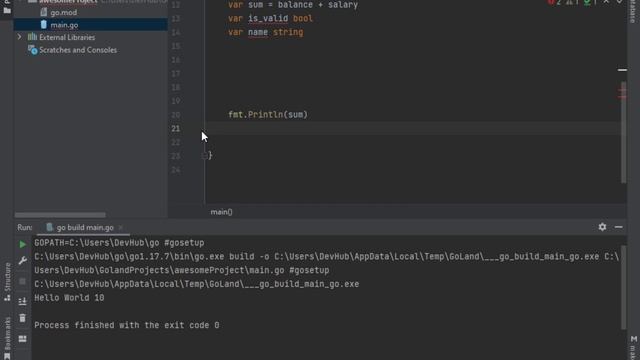Collapse function fold marker at closing brace

pyautogui.click(x=204, y=156)
